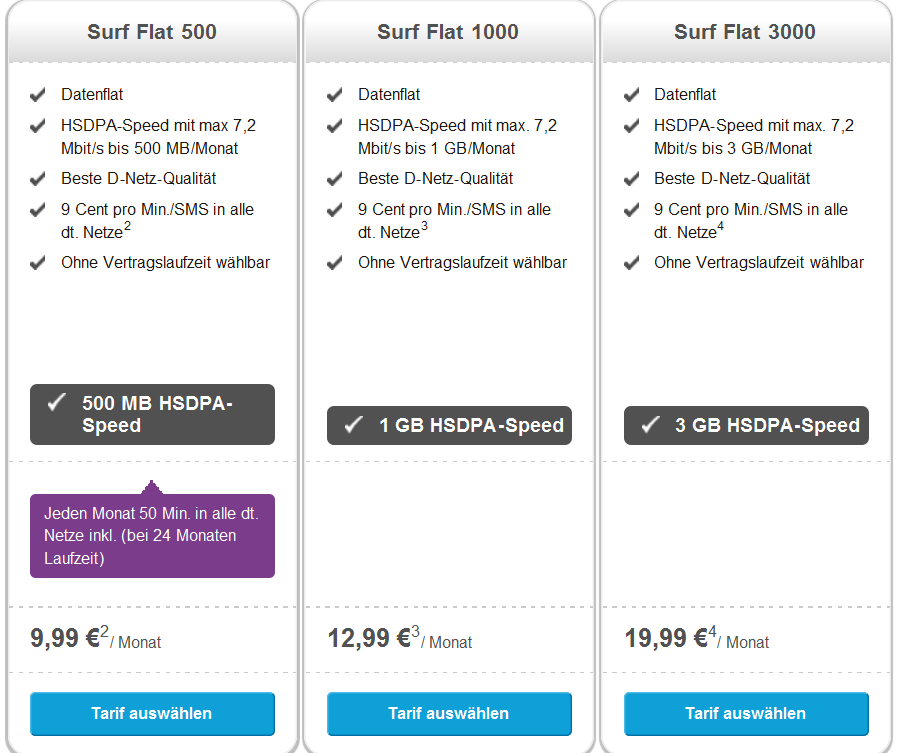Click footnote 2 next to 9,99 € price
Screen dimensions: 906x753
coord(104,631)
